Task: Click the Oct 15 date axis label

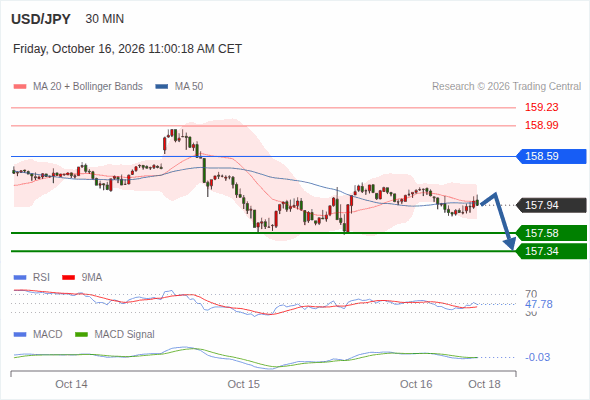Action: click(244, 384)
